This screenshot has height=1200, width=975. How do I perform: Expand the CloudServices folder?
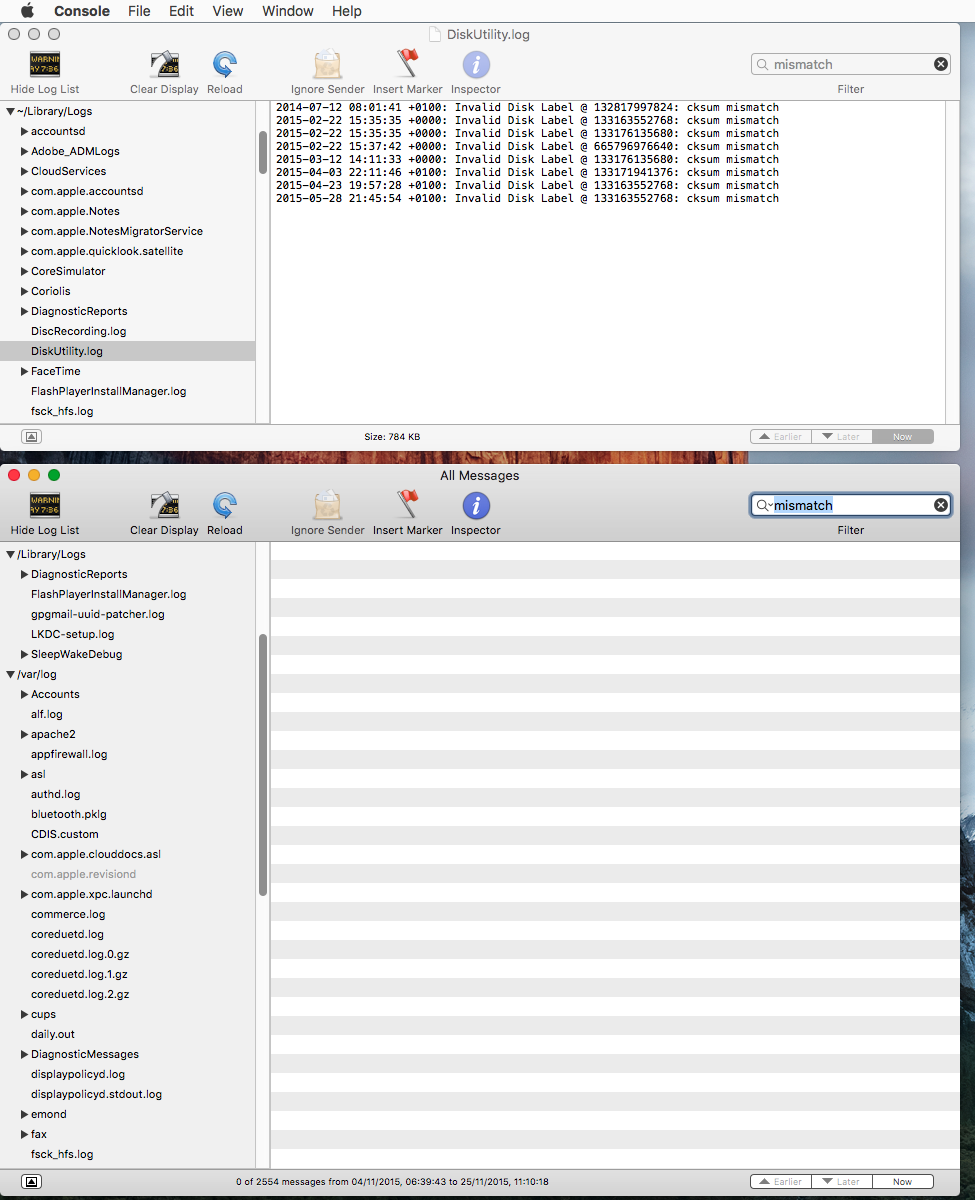(24, 171)
